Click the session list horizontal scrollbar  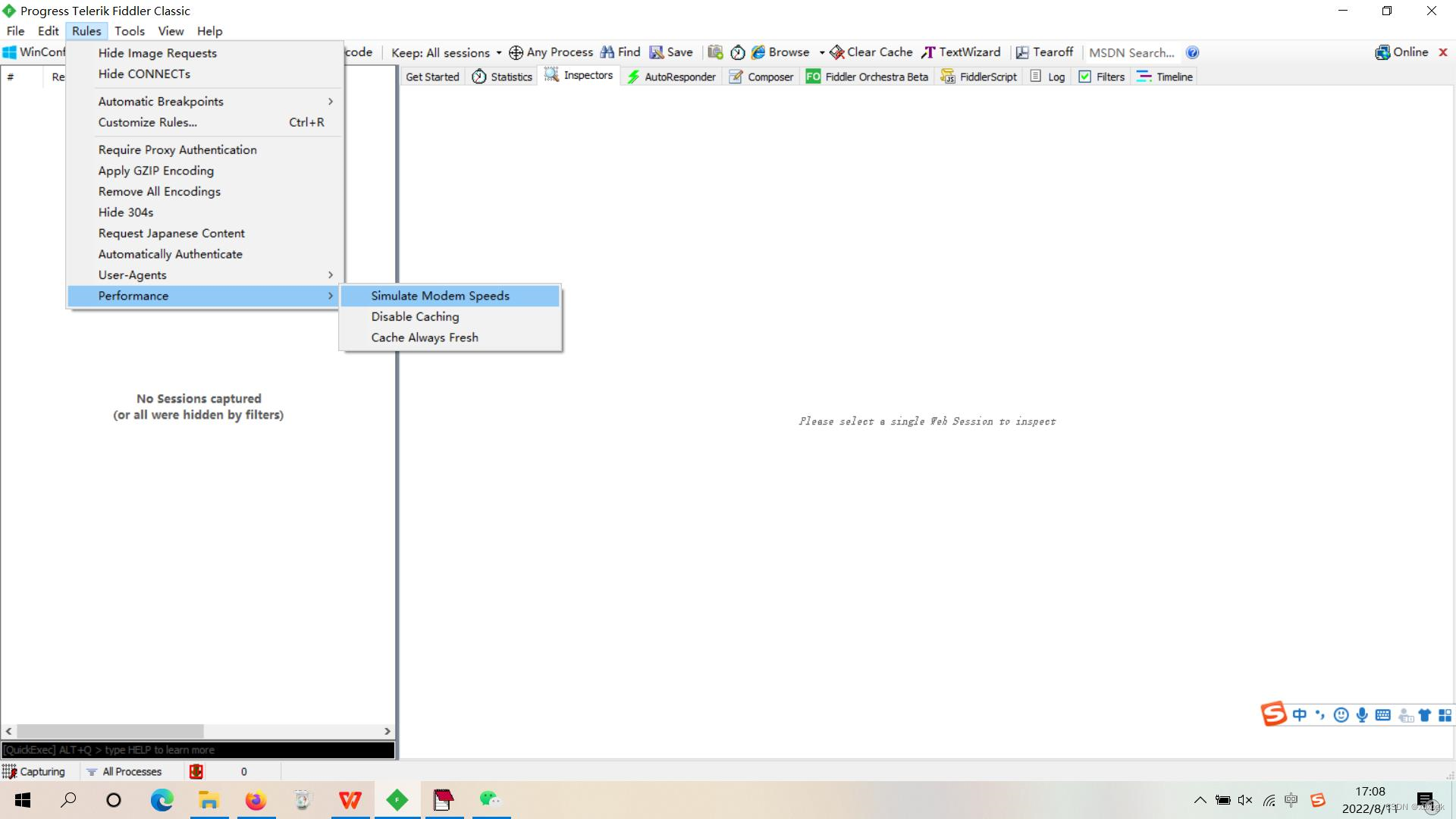pyautogui.click(x=198, y=731)
